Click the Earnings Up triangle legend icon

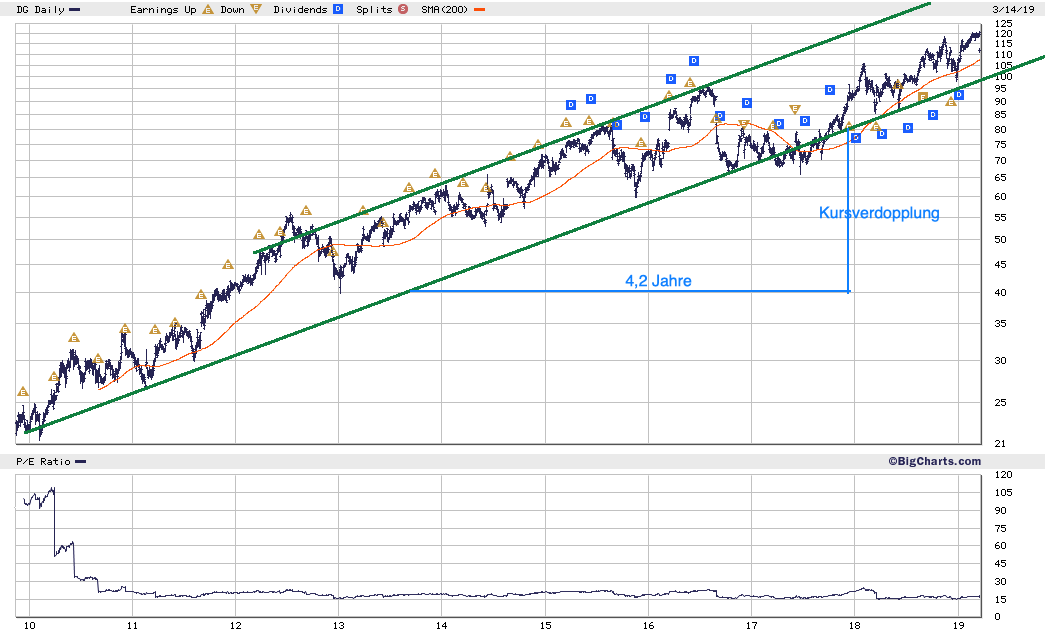208,9
